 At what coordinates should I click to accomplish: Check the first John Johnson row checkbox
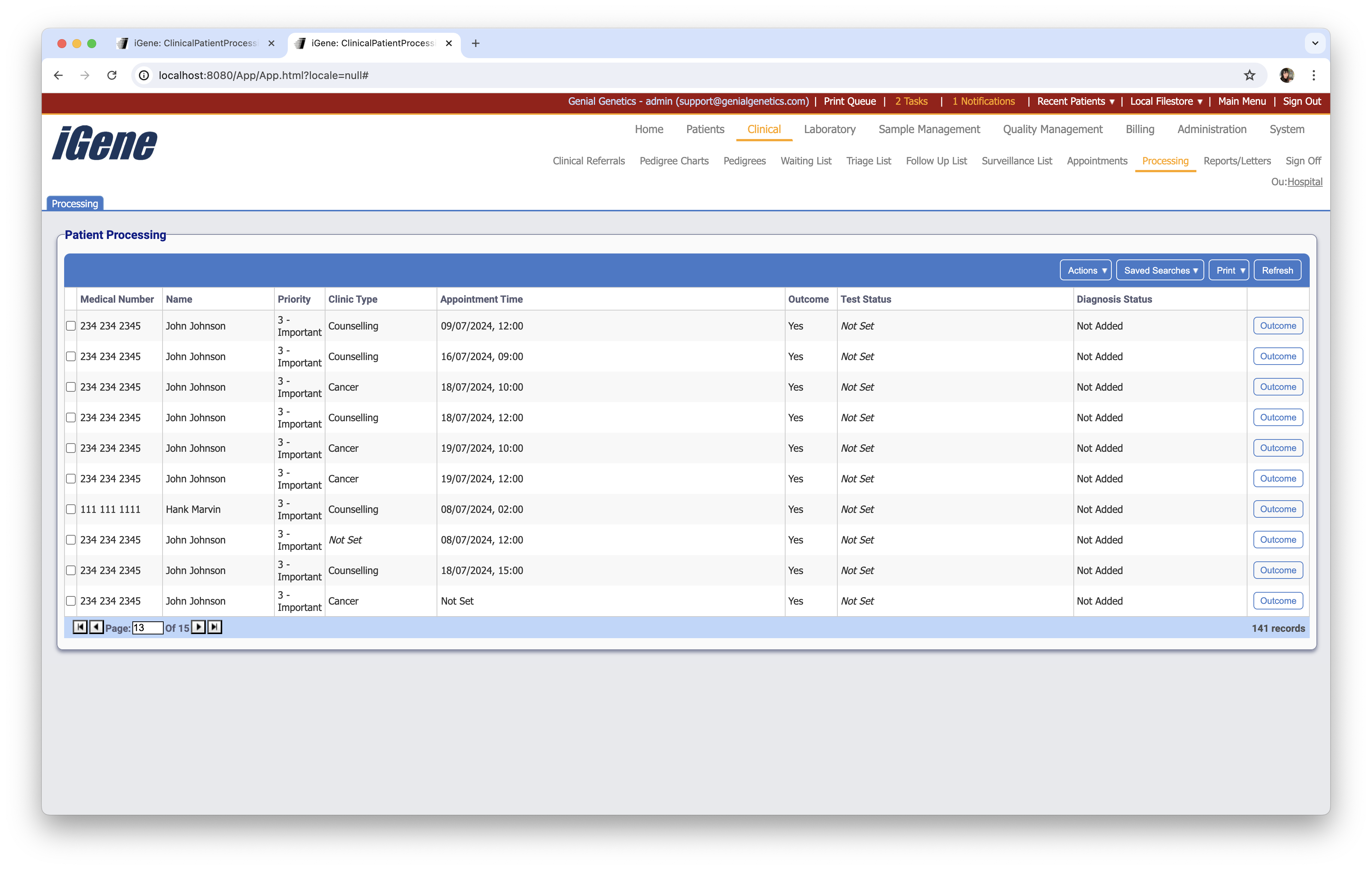(71, 325)
